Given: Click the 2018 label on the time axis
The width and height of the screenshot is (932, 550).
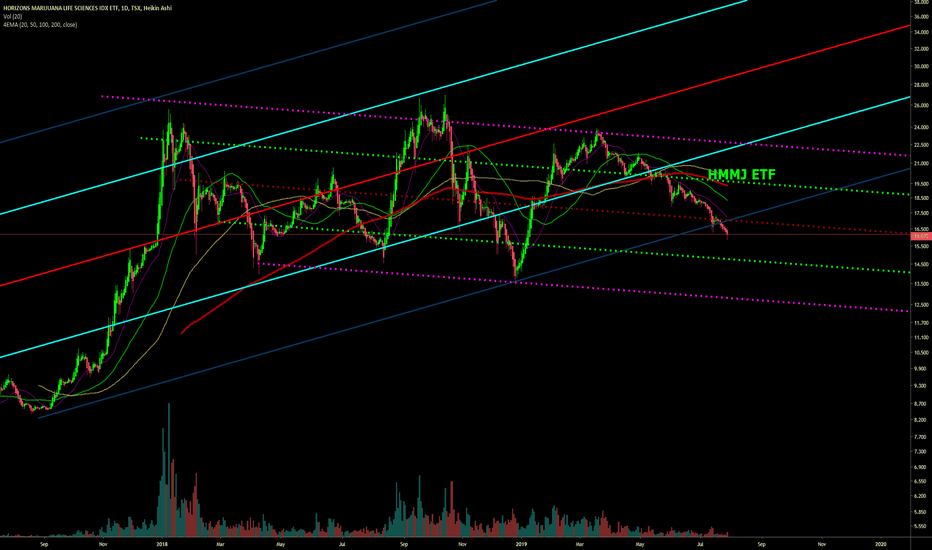Looking at the screenshot, I should click(x=162, y=543).
